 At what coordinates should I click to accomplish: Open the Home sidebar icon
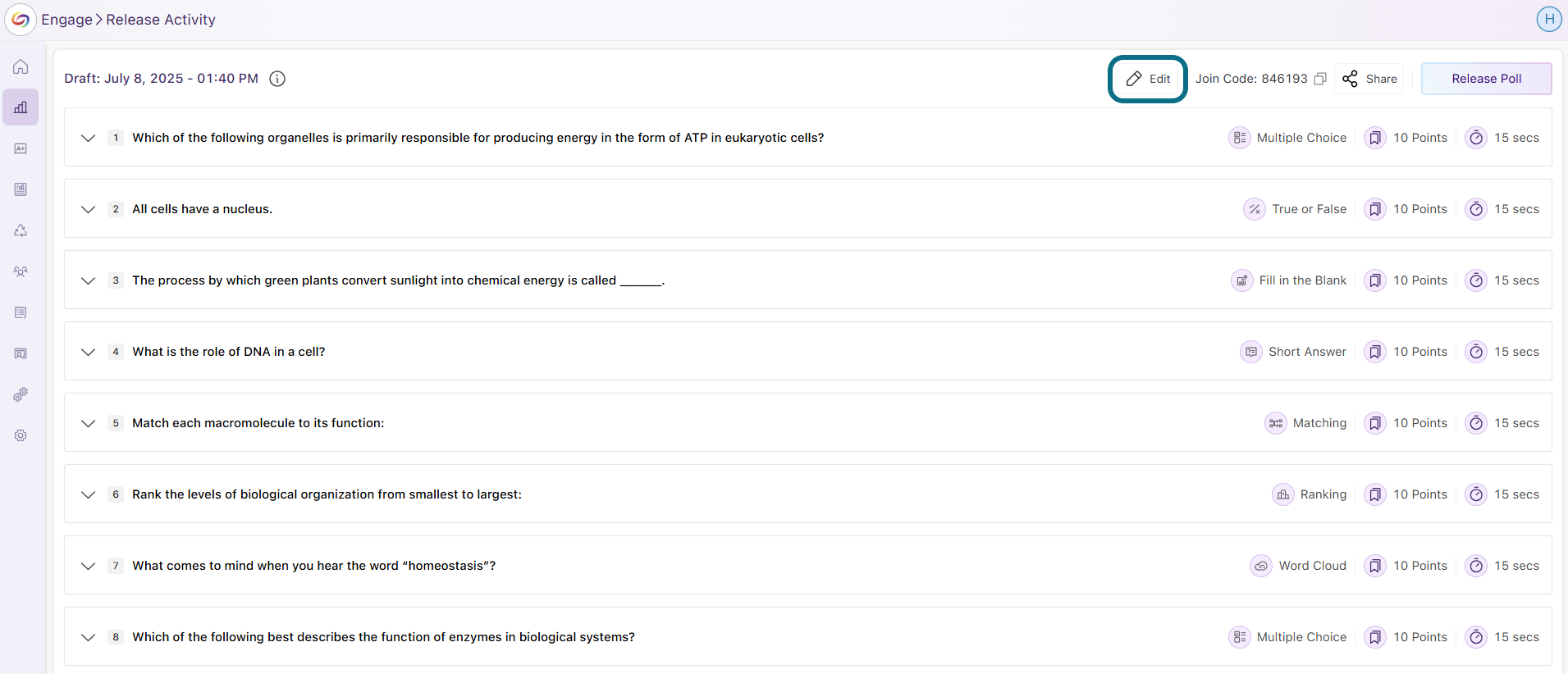point(21,67)
